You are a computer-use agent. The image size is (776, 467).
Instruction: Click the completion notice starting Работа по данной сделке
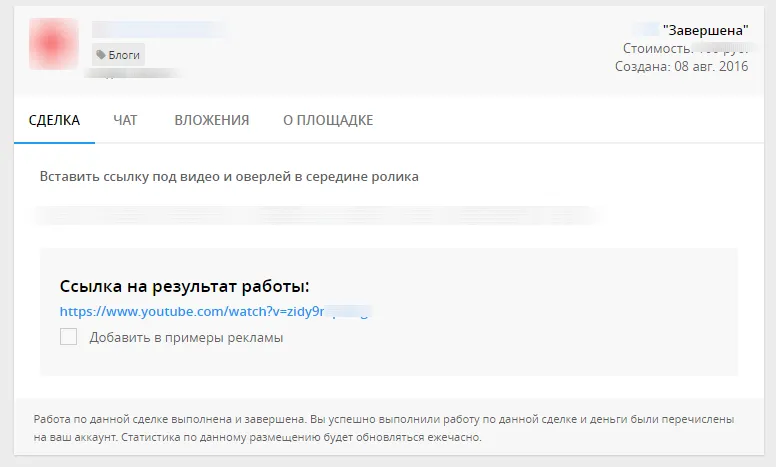coord(384,428)
